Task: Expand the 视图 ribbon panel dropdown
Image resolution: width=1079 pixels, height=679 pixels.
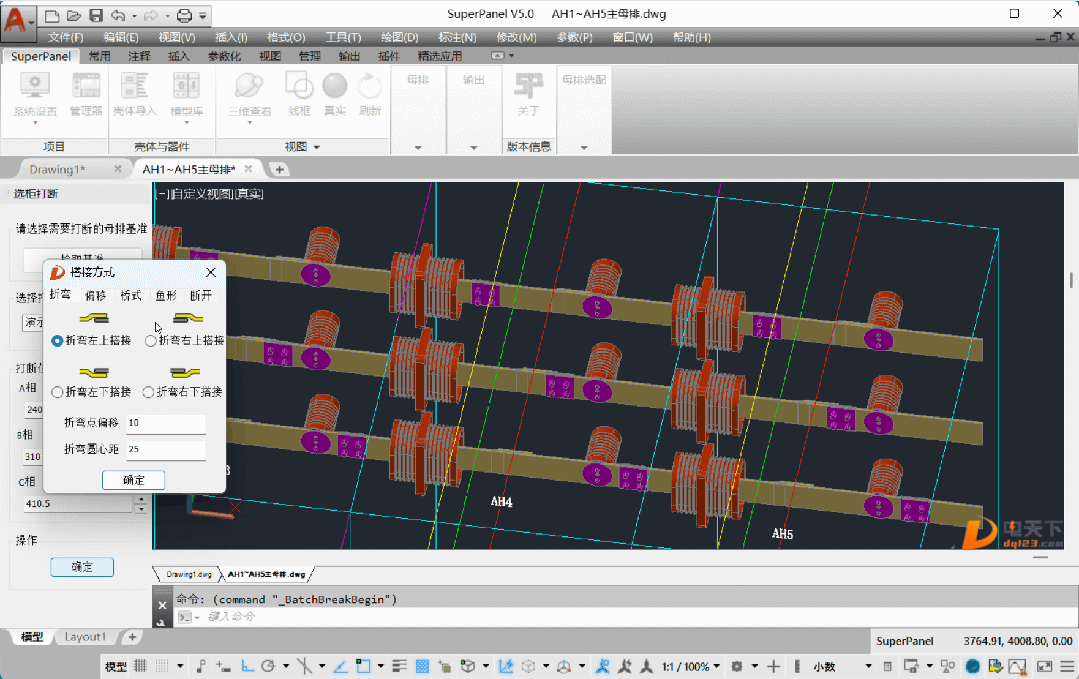Action: pos(316,147)
